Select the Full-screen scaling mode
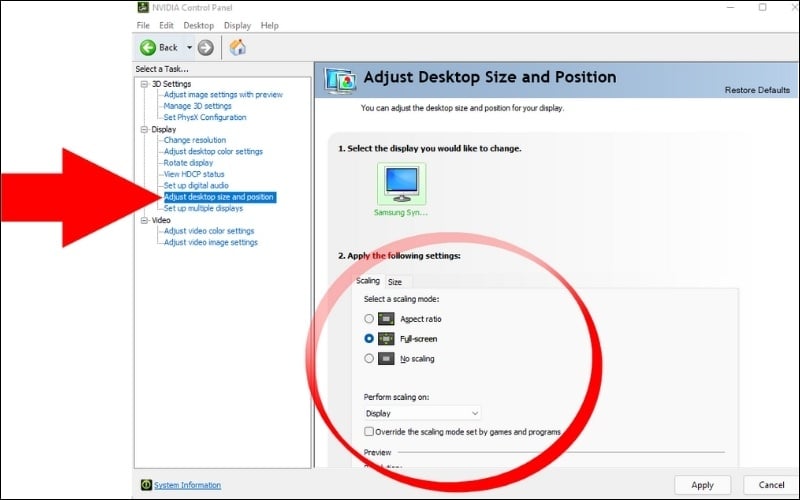 pyautogui.click(x=370, y=339)
